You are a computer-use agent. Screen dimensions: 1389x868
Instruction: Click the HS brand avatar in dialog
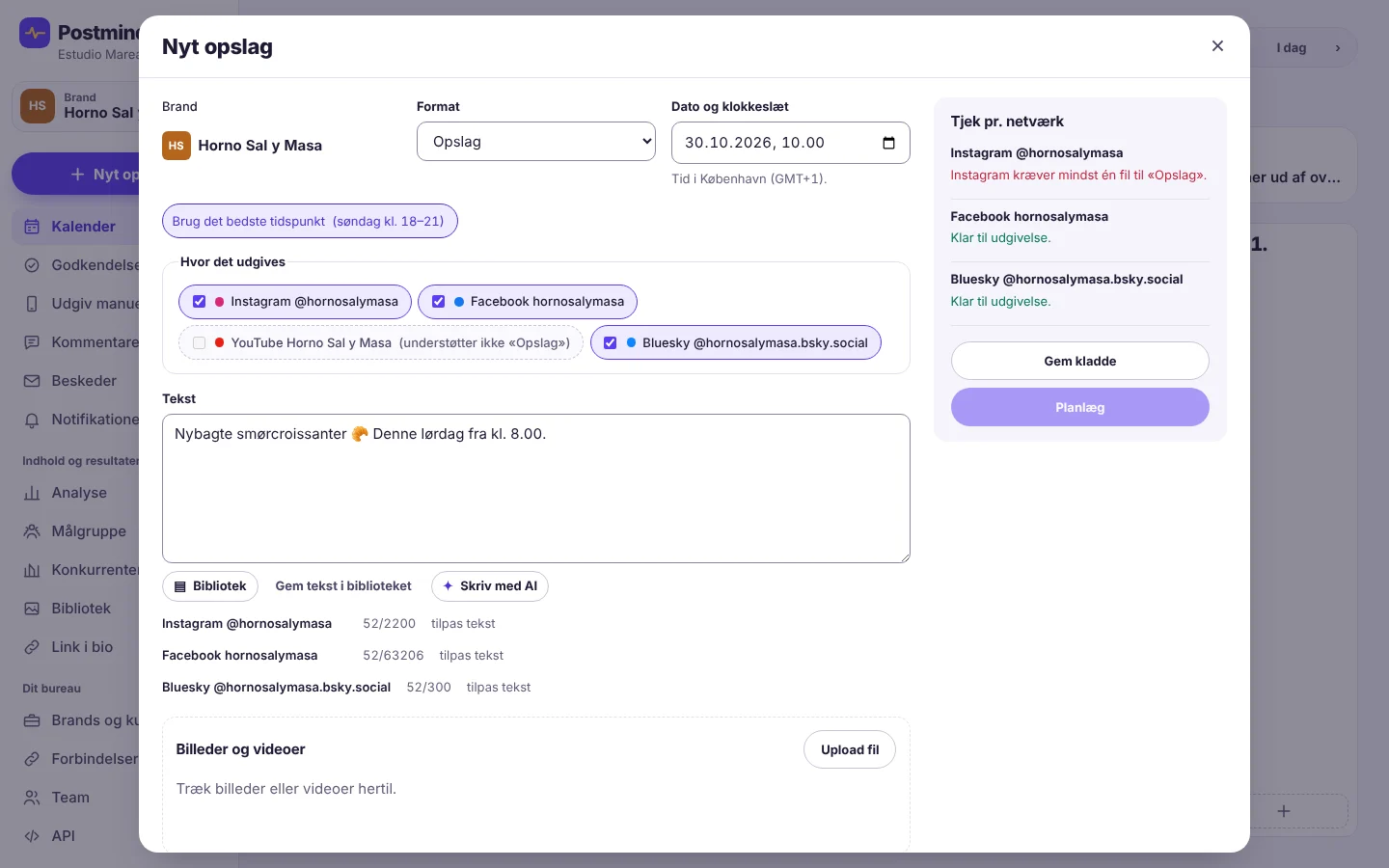click(177, 146)
